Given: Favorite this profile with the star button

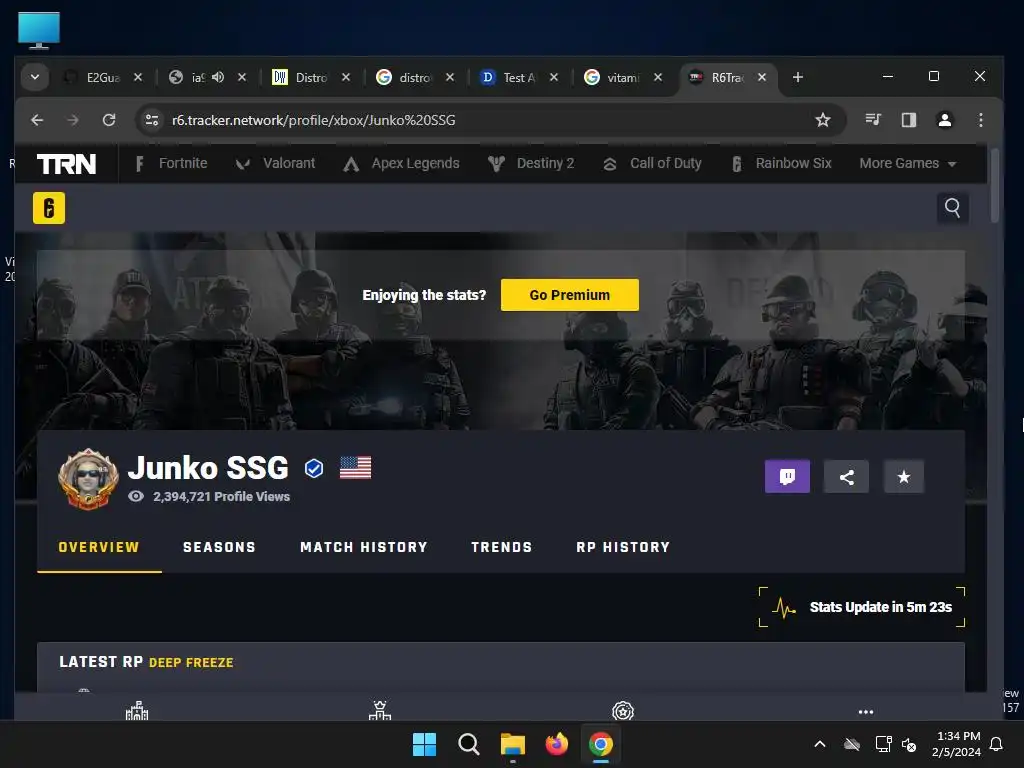Looking at the screenshot, I should pos(904,477).
